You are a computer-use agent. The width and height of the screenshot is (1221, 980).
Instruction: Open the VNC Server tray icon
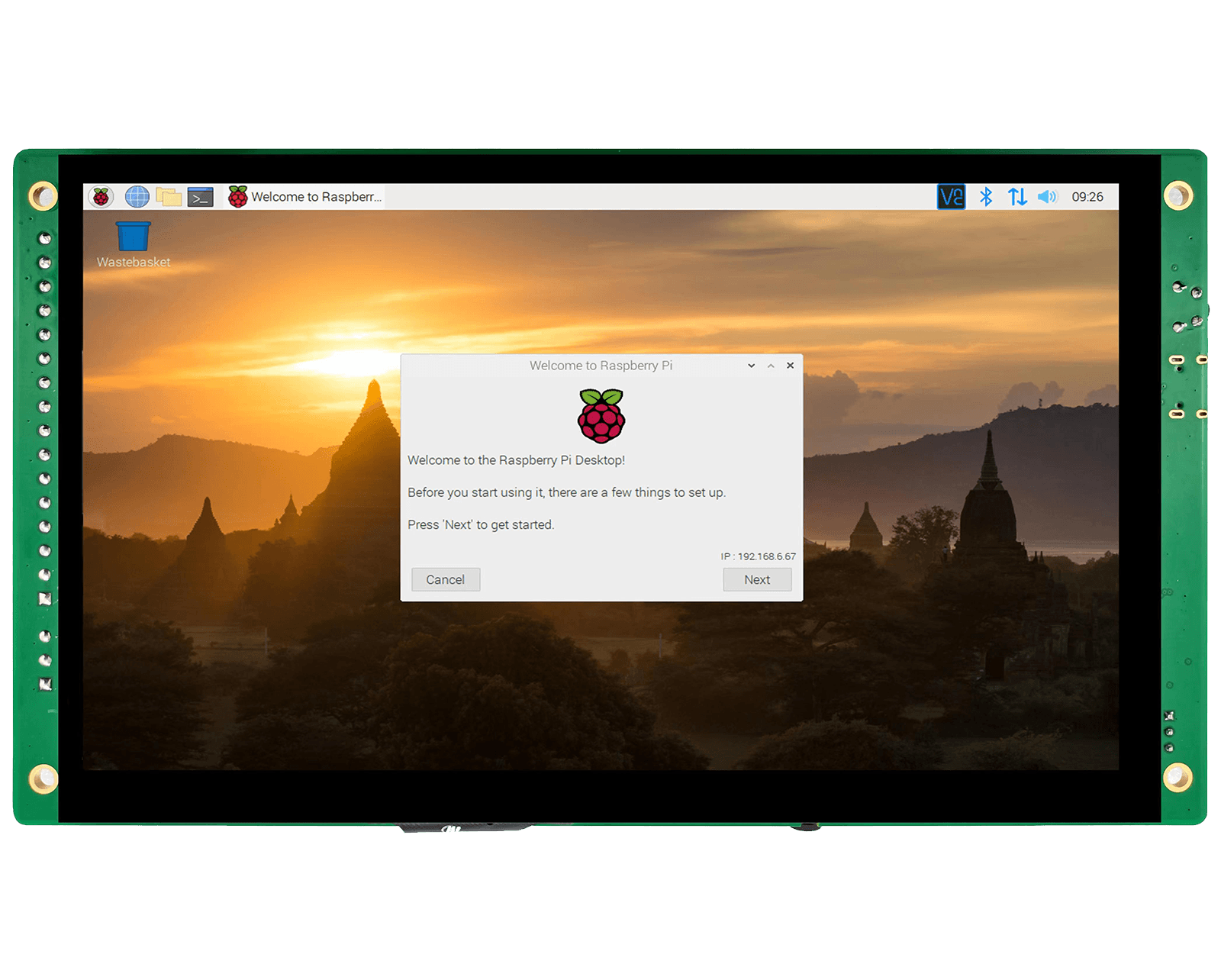951,197
